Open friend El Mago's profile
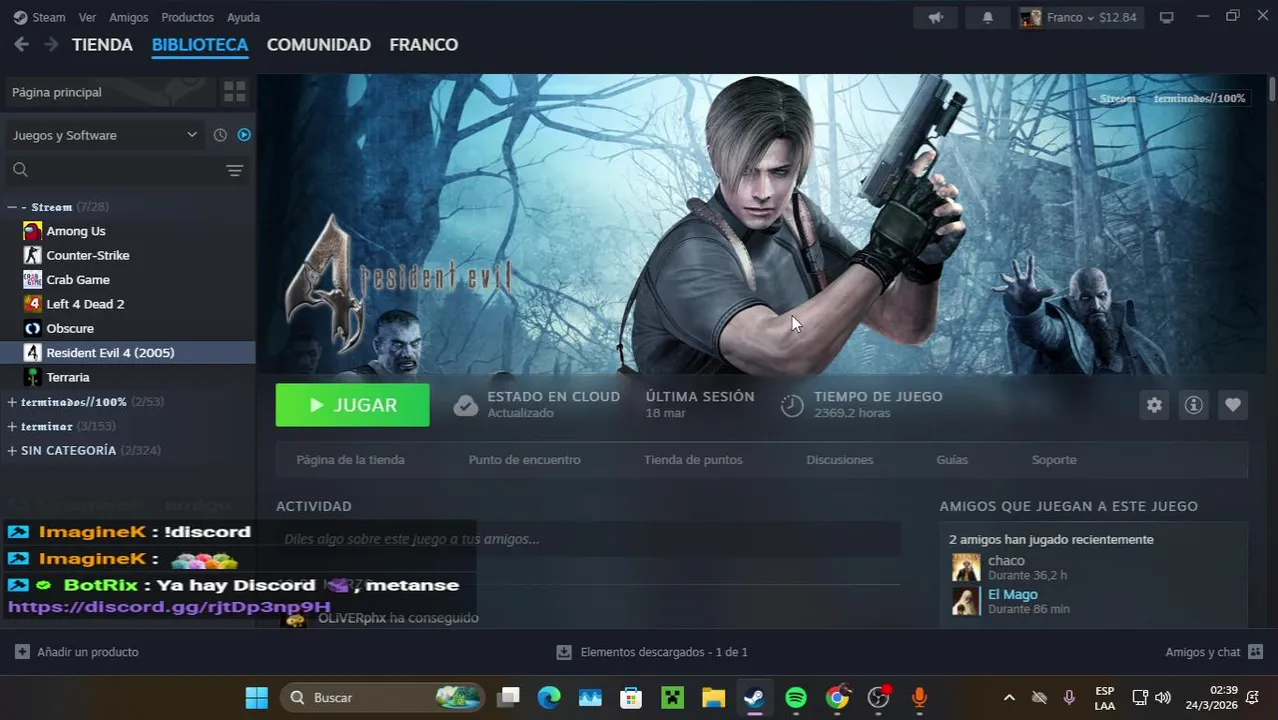The height and width of the screenshot is (720, 1278). (x=1013, y=595)
